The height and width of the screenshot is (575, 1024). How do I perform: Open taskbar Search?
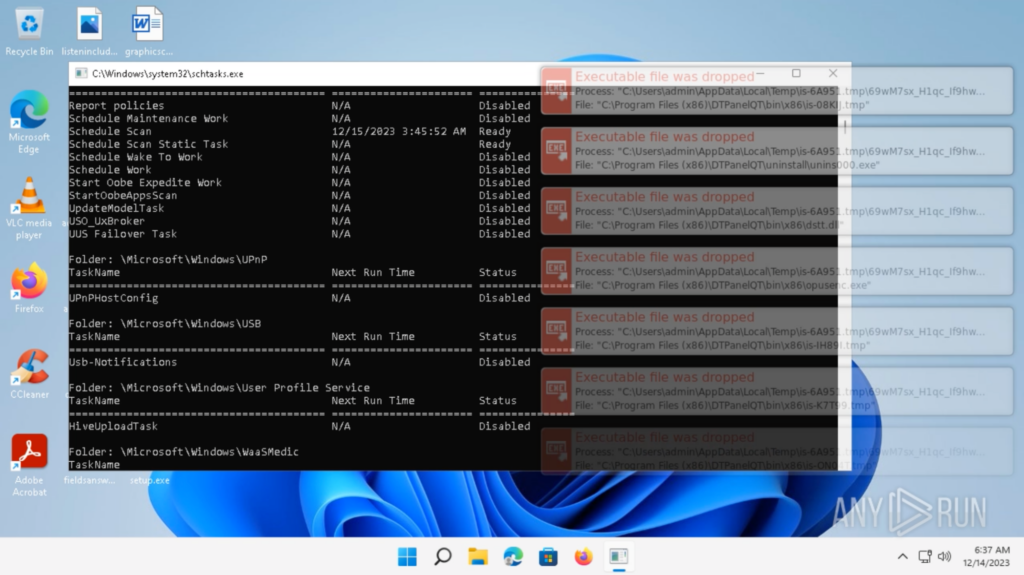click(x=442, y=556)
